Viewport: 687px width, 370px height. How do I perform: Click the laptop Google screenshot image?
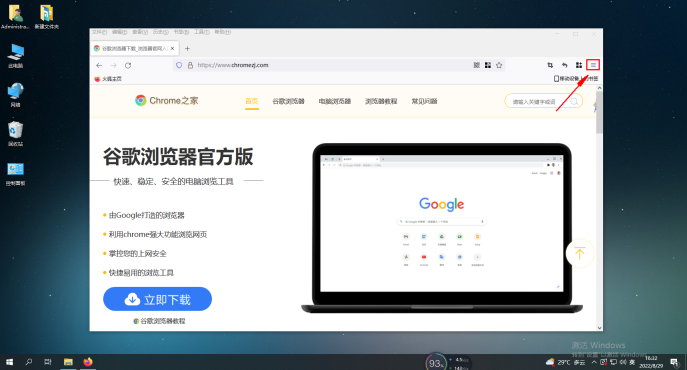pyautogui.click(x=442, y=228)
